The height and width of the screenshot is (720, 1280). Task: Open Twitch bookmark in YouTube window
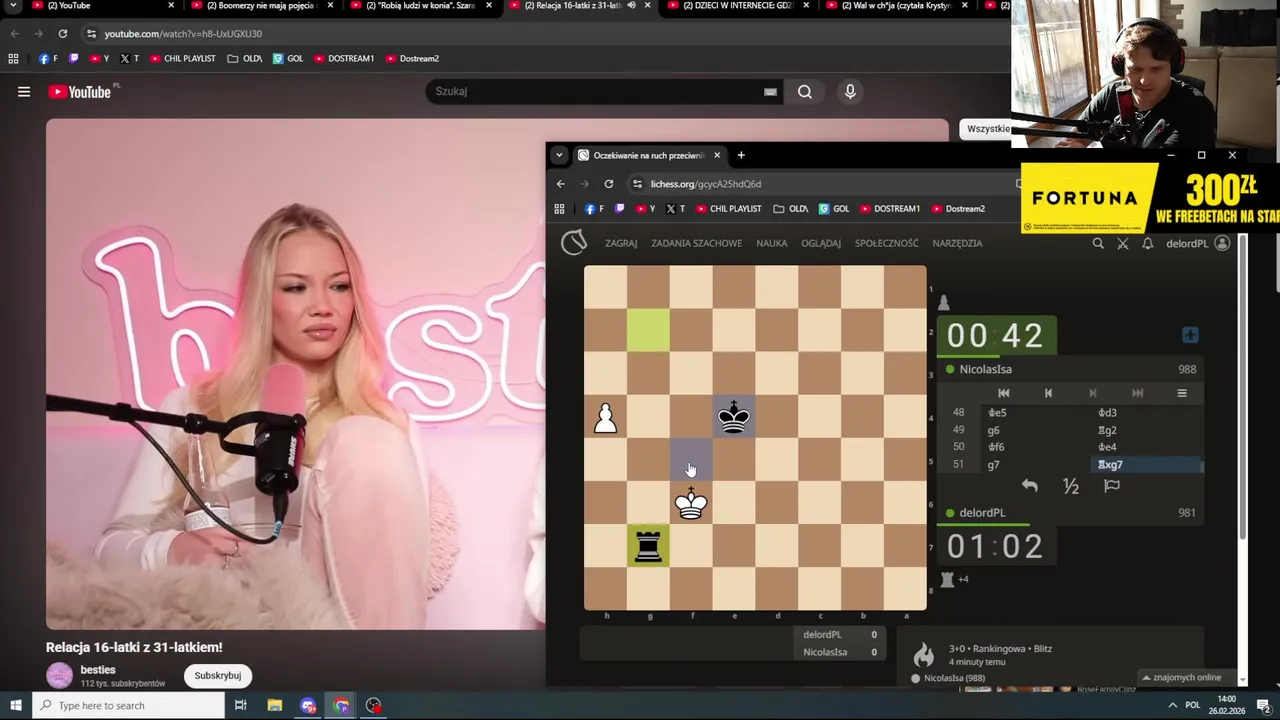pyautogui.click(x=73, y=58)
